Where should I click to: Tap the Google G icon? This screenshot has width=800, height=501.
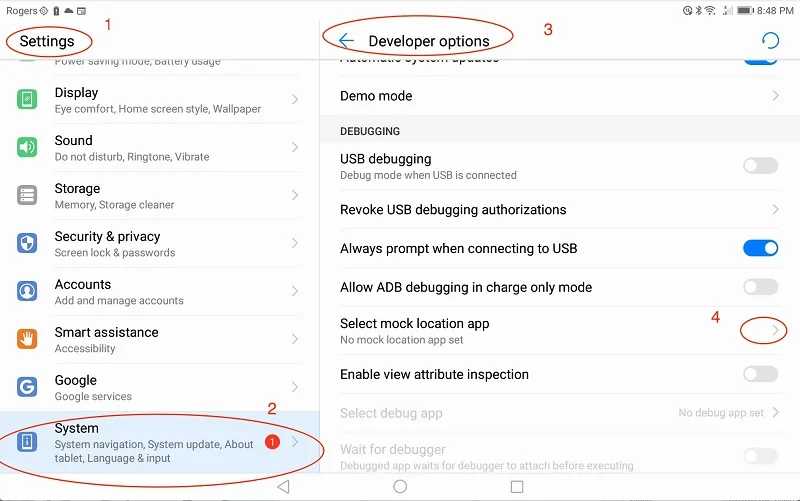[27, 387]
